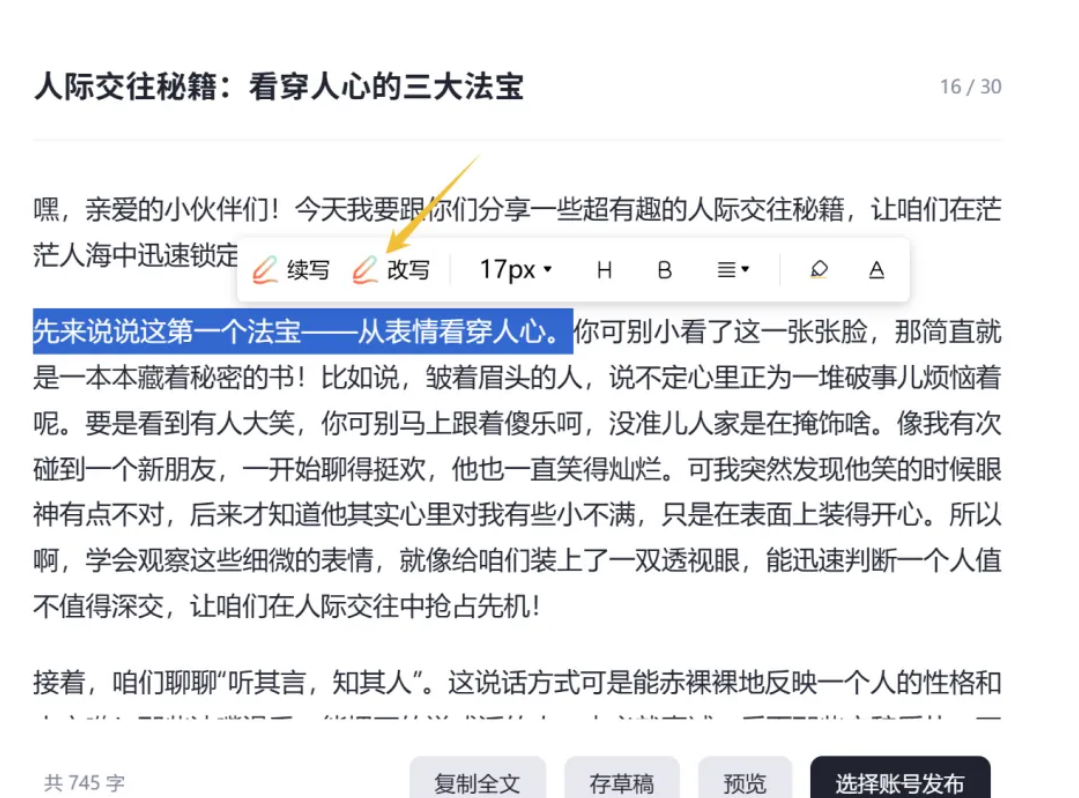Click the text 你可别小看了这一张张脸
This screenshot has height=798, width=1079.
(721, 332)
